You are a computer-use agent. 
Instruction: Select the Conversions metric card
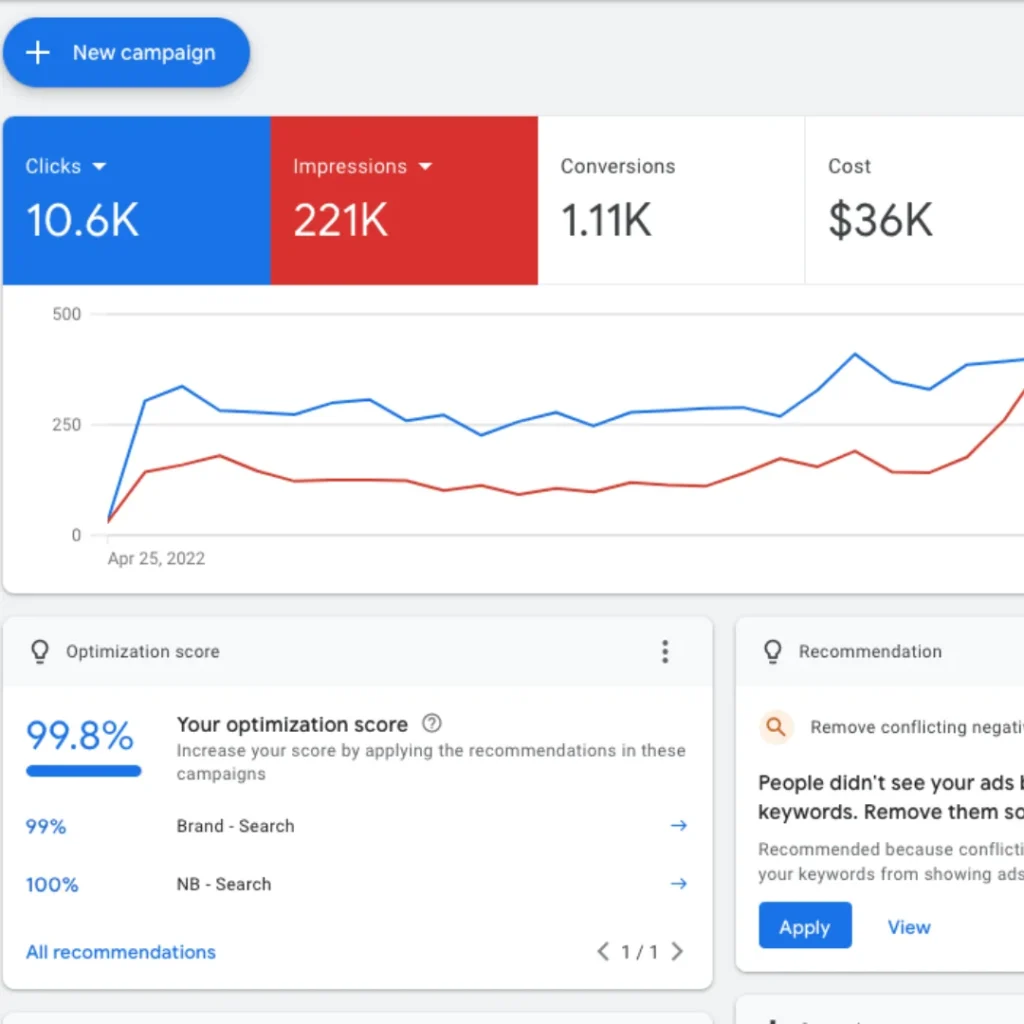[x=670, y=200]
